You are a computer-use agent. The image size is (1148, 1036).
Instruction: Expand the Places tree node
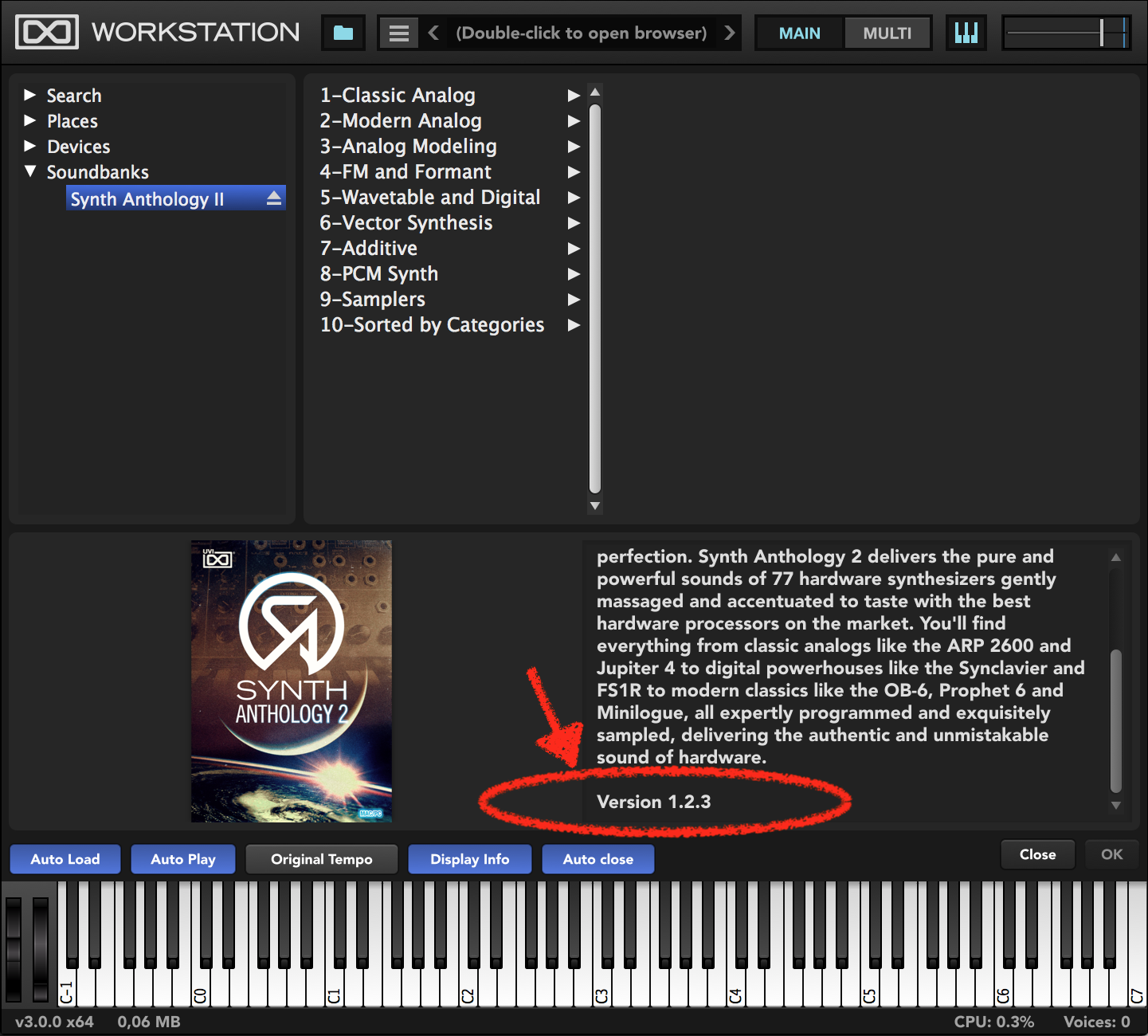(x=30, y=120)
